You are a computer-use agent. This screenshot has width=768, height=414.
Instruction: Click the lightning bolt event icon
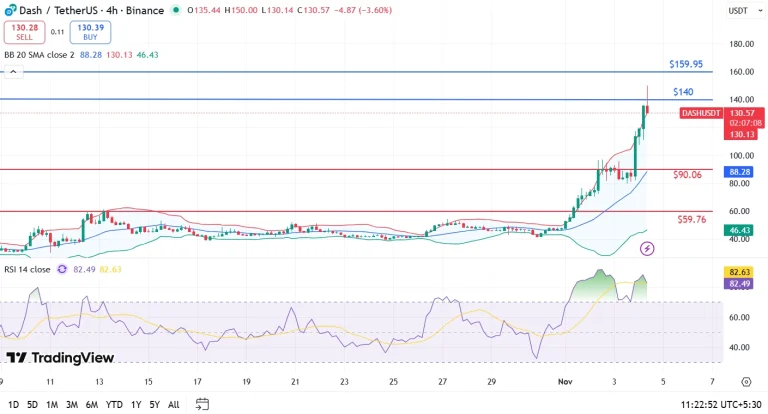click(632, 247)
